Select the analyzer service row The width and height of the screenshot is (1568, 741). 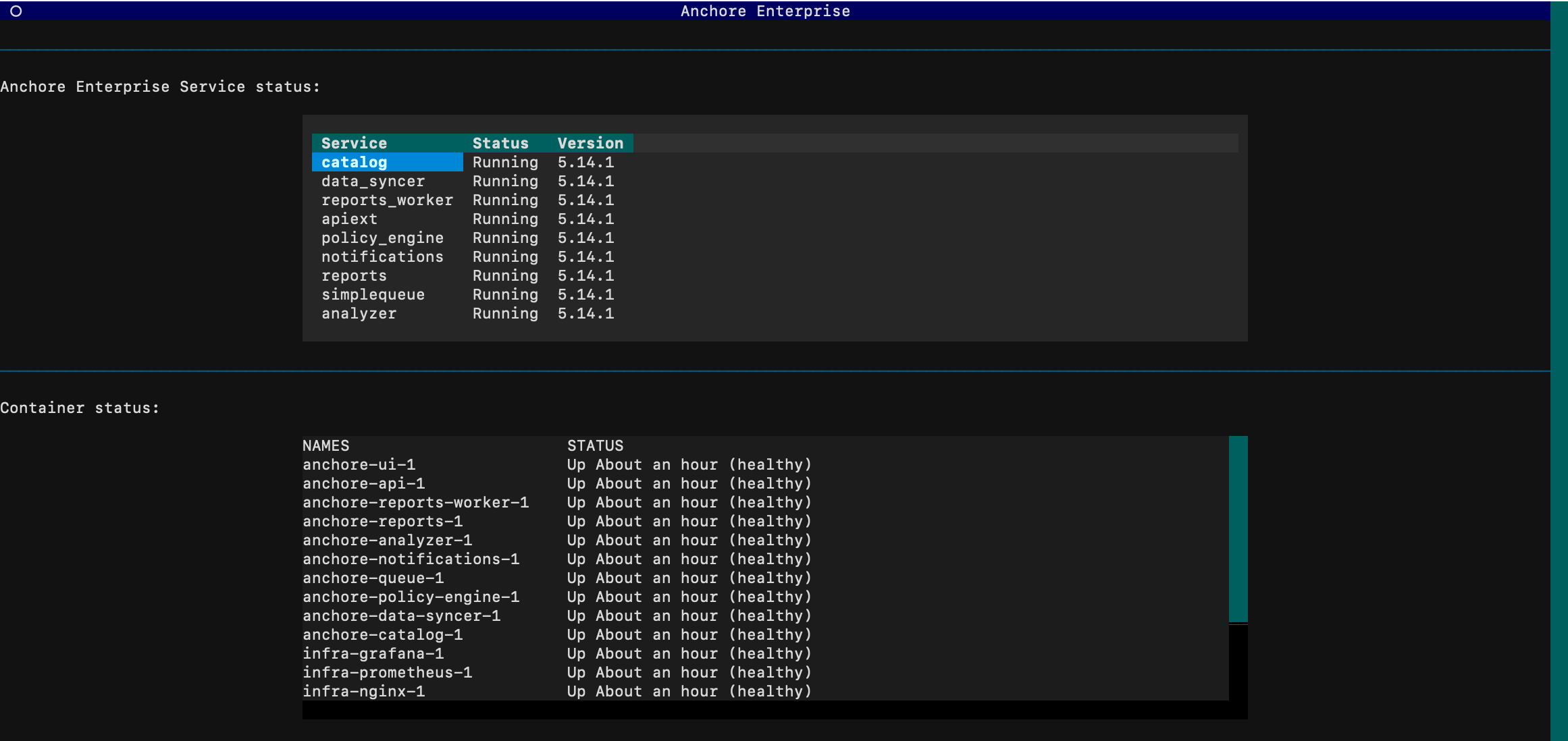pyautogui.click(x=359, y=313)
